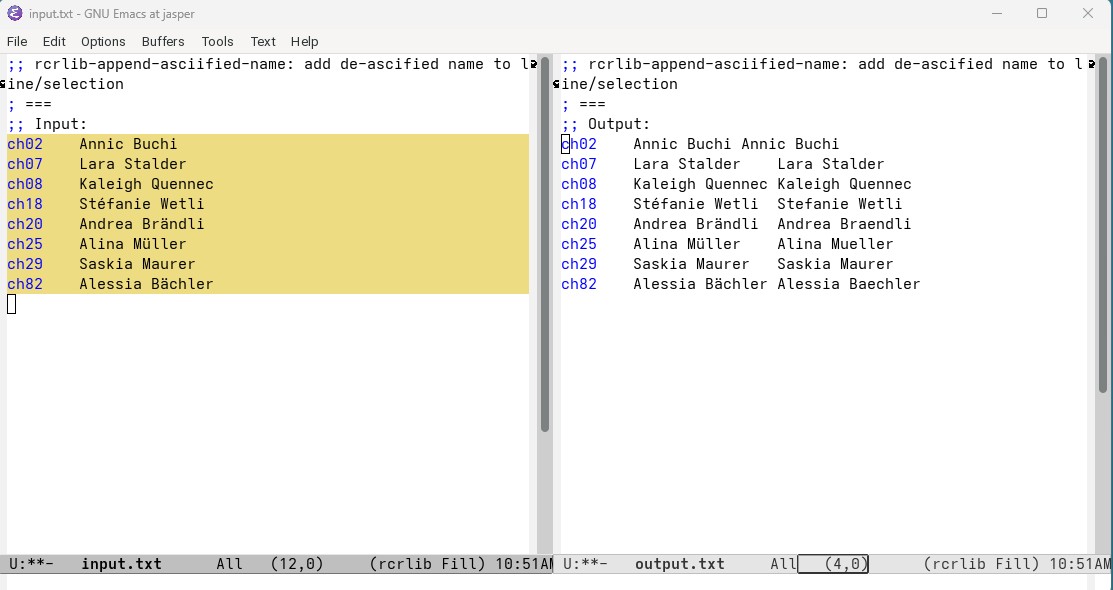
Task: Click ch07 in the output pane
Action: click(x=579, y=164)
